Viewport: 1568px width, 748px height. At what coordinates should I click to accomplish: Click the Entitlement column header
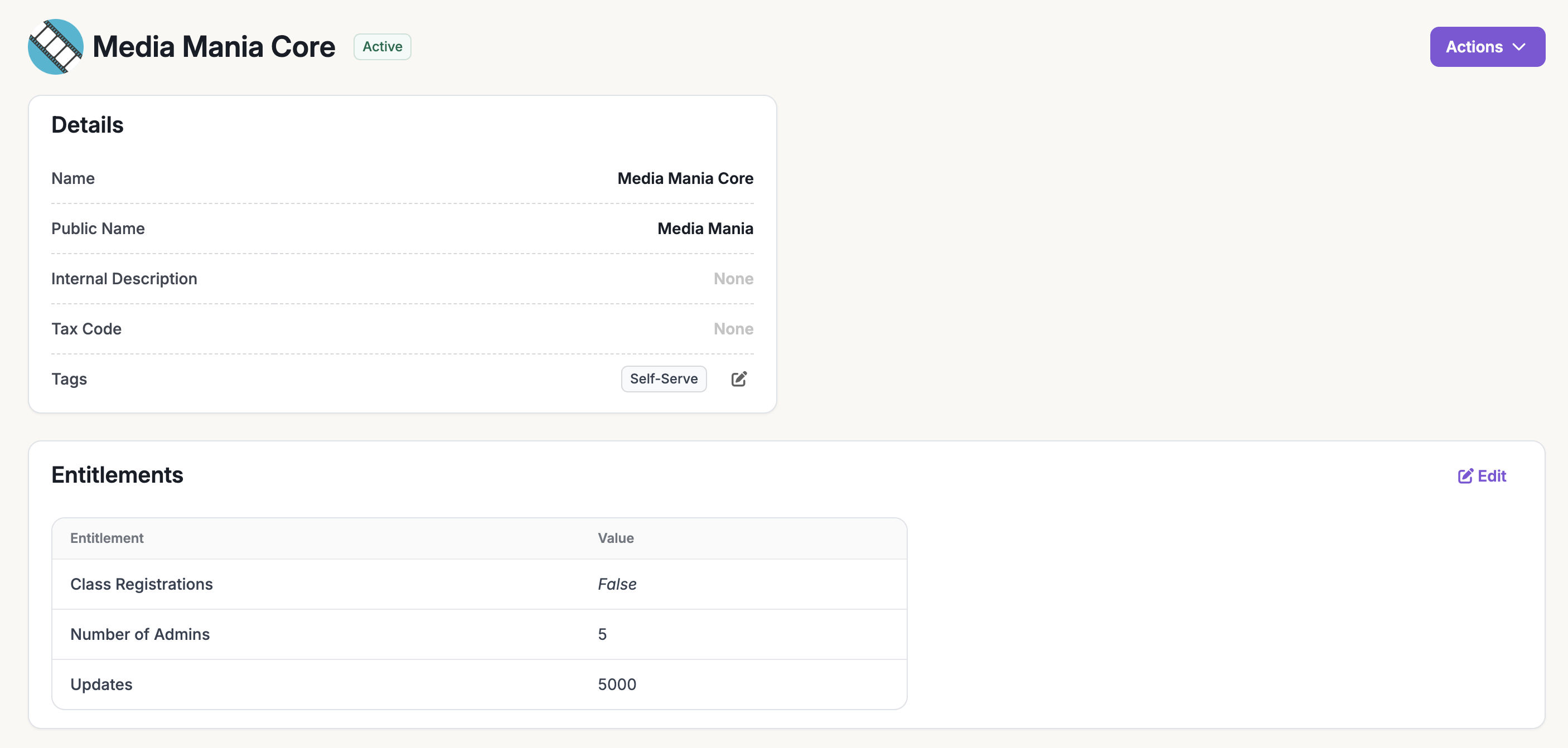pos(107,538)
